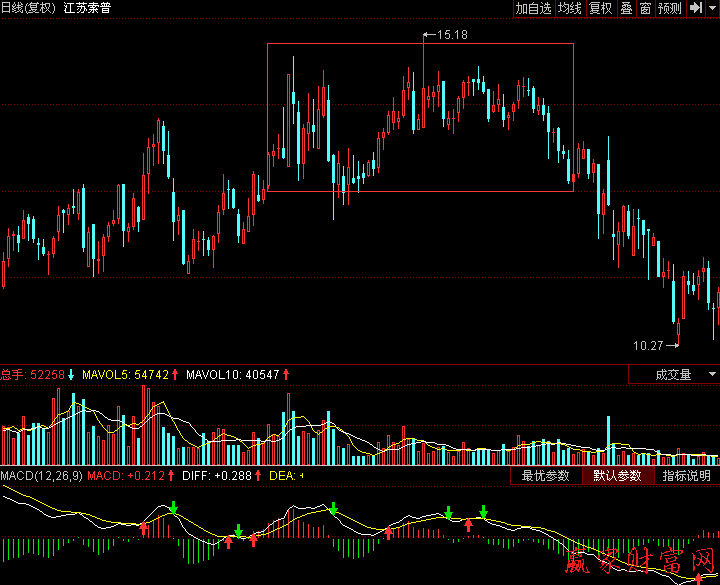Click the jump-to-end arrow icon
720x585 pixels.
(695, 8)
